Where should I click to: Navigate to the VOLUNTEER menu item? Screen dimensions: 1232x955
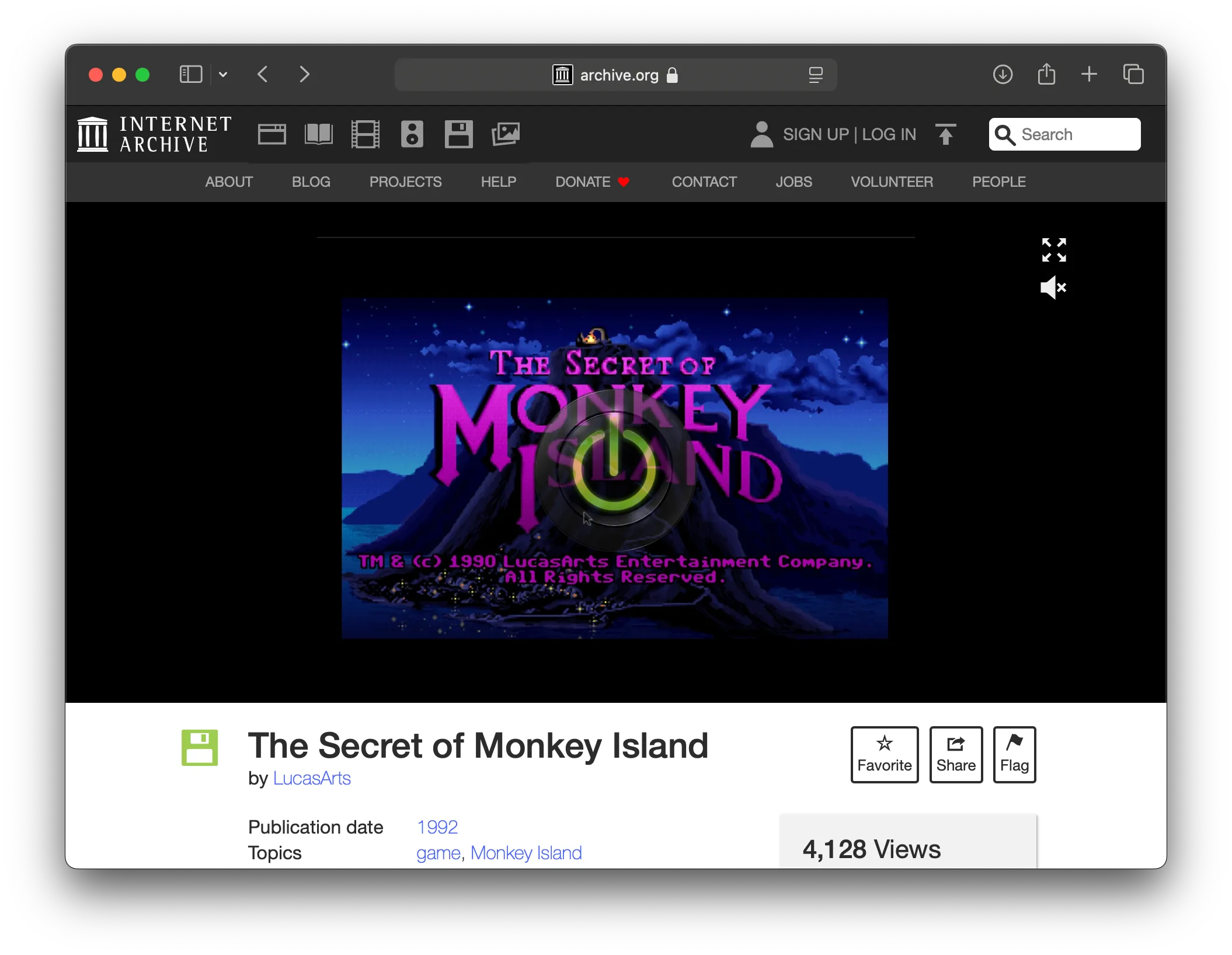click(x=892, y=182)
